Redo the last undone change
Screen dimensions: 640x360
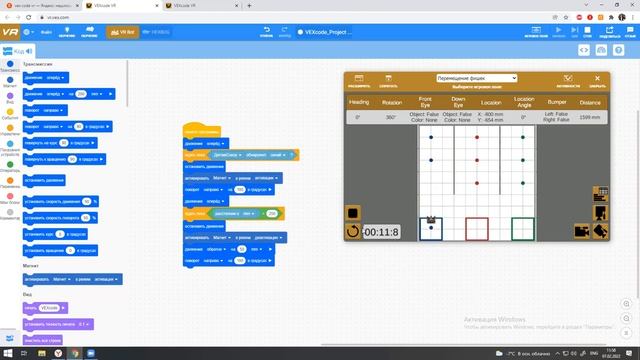tap(284, 32)
